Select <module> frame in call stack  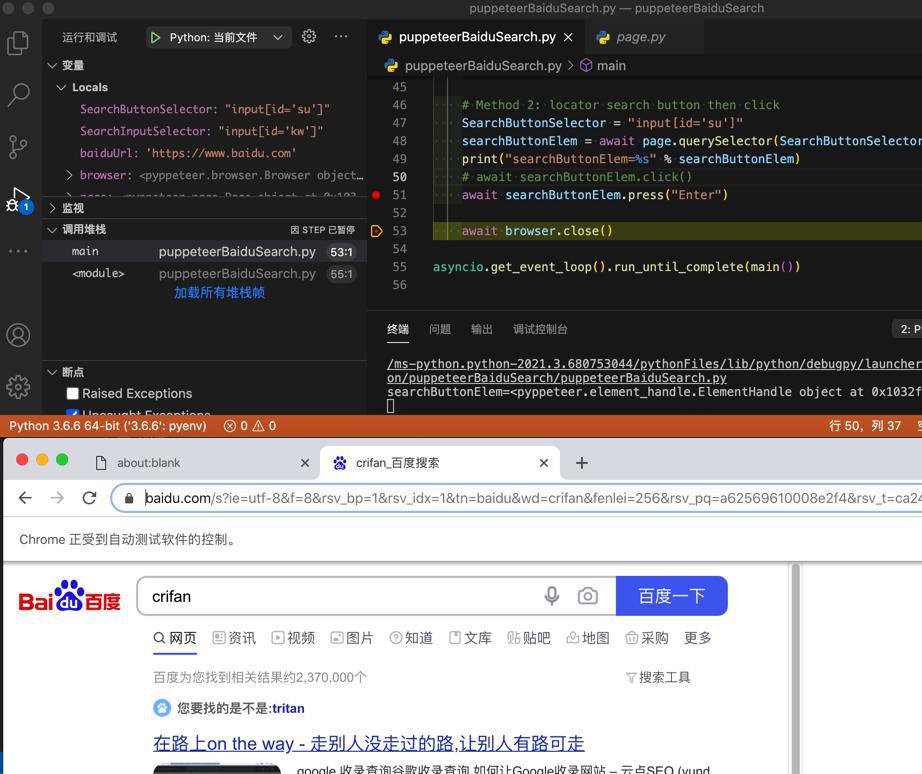pyautogui.click(x=205, y=274)
